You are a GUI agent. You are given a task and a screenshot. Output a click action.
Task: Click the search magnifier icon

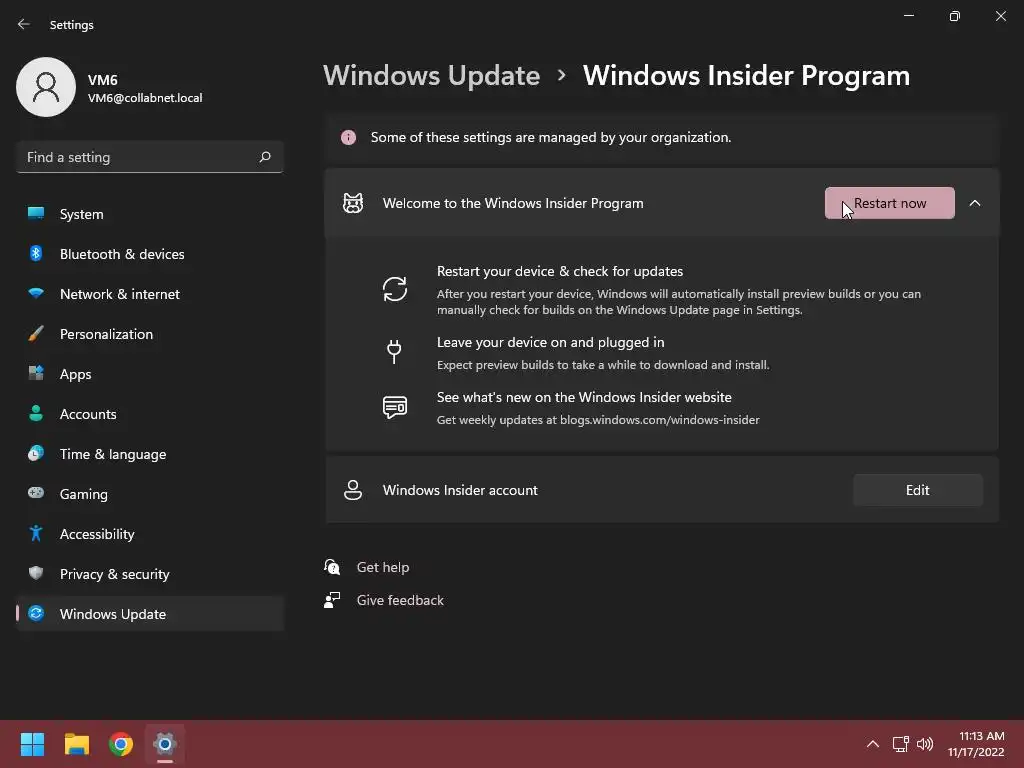tap(264, 157)
